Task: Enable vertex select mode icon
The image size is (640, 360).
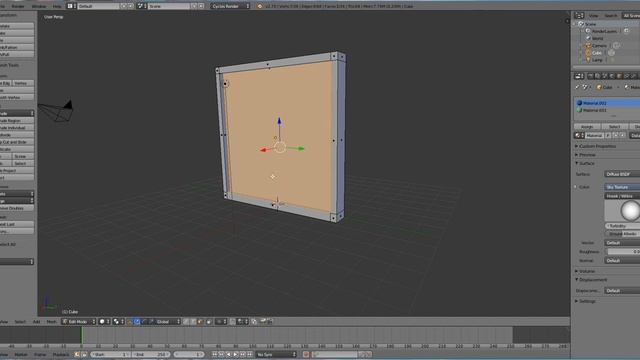Action: (x=186, y=322)
